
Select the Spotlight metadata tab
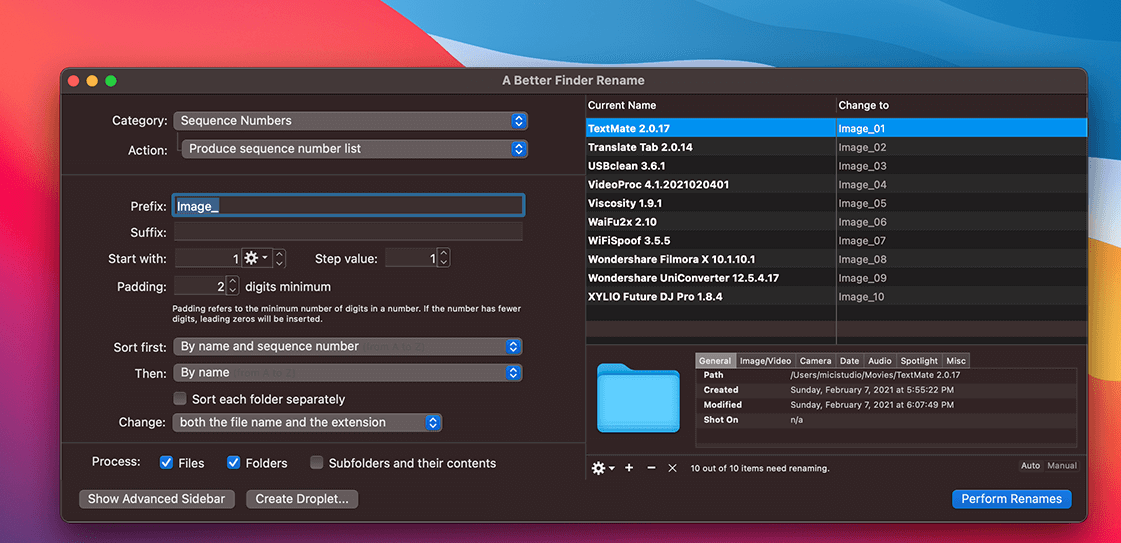pos(919,361)
